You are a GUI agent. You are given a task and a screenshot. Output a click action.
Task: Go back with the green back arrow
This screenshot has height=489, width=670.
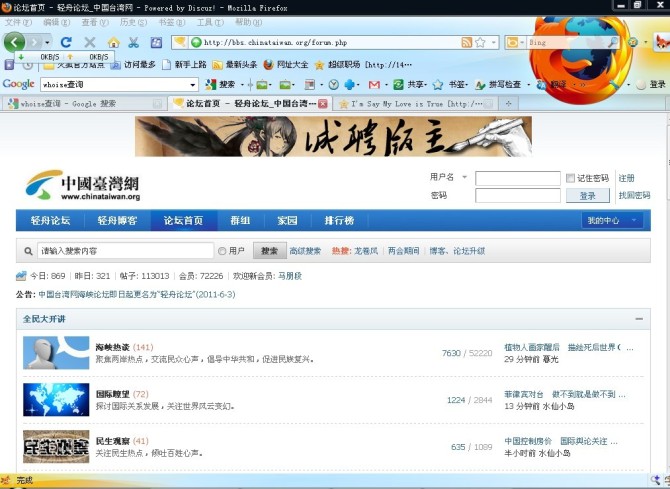point(15,42)
